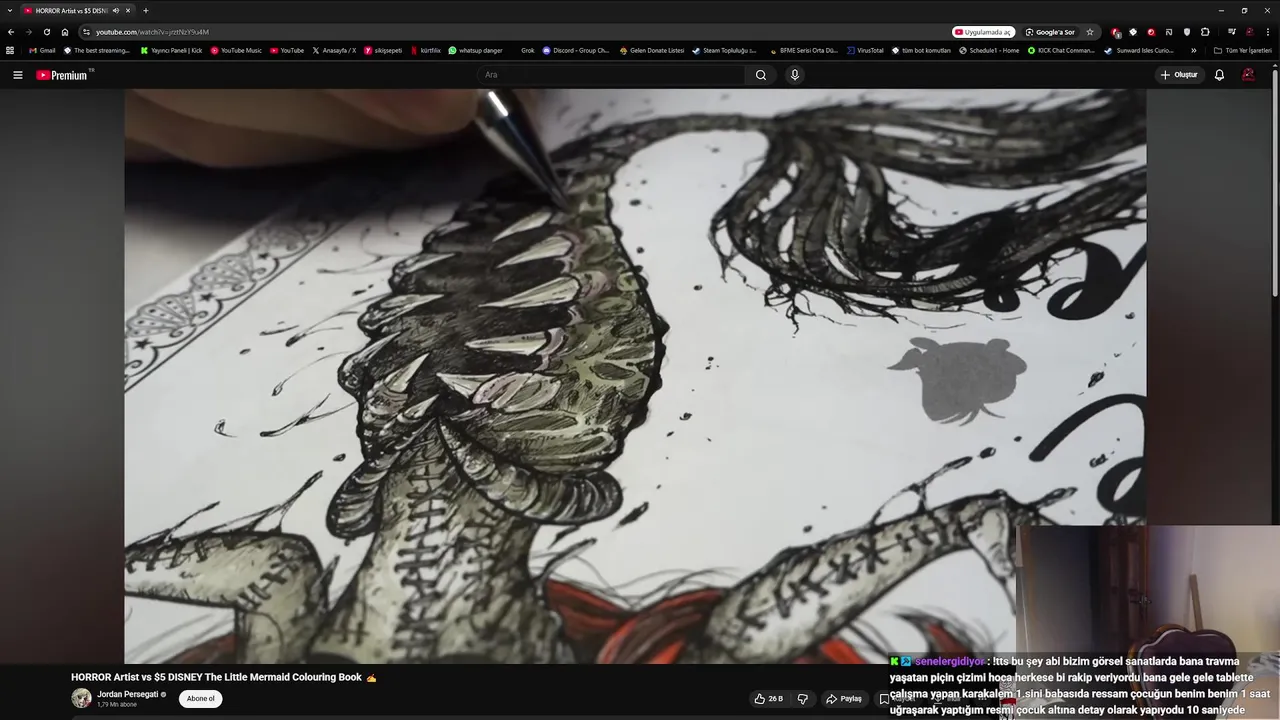
Task: Open the YouTube hamburger guide menu
Action: (17, 75)
